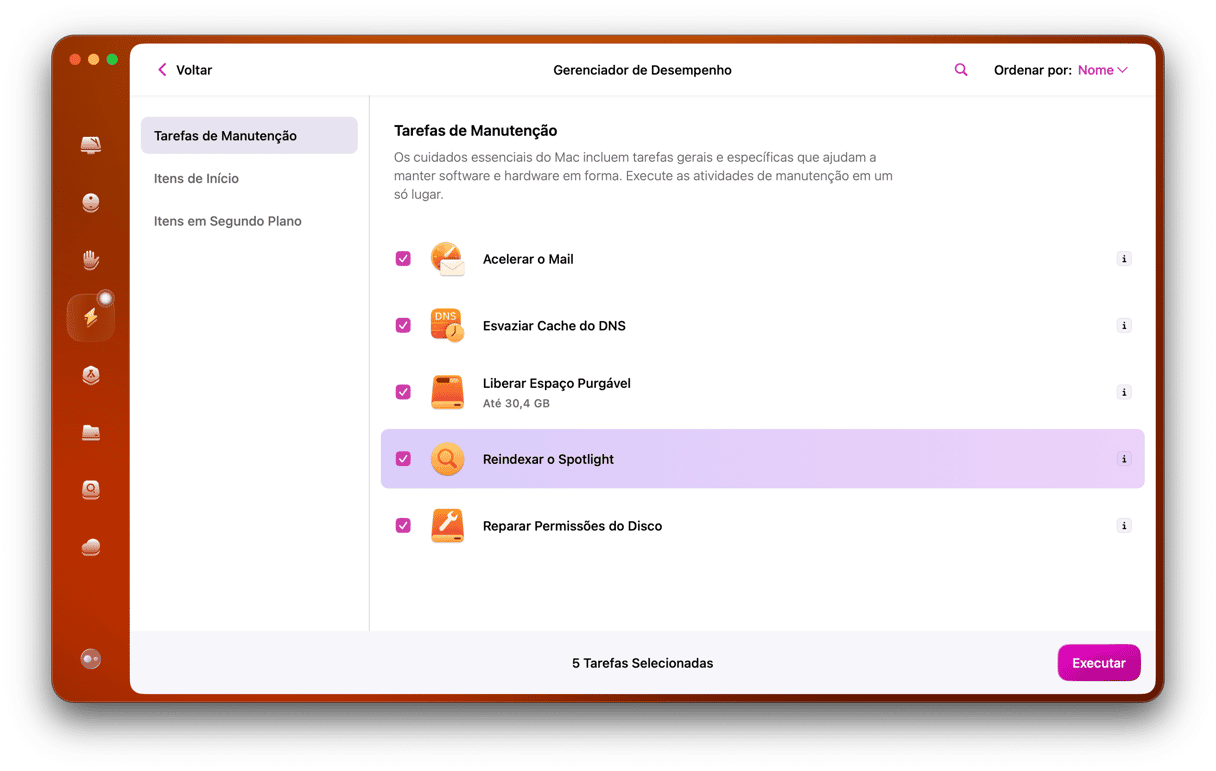Open the assistant icon at sidebar bottom
This screenshot has height=771, width=1216.
tap(91, 659)
